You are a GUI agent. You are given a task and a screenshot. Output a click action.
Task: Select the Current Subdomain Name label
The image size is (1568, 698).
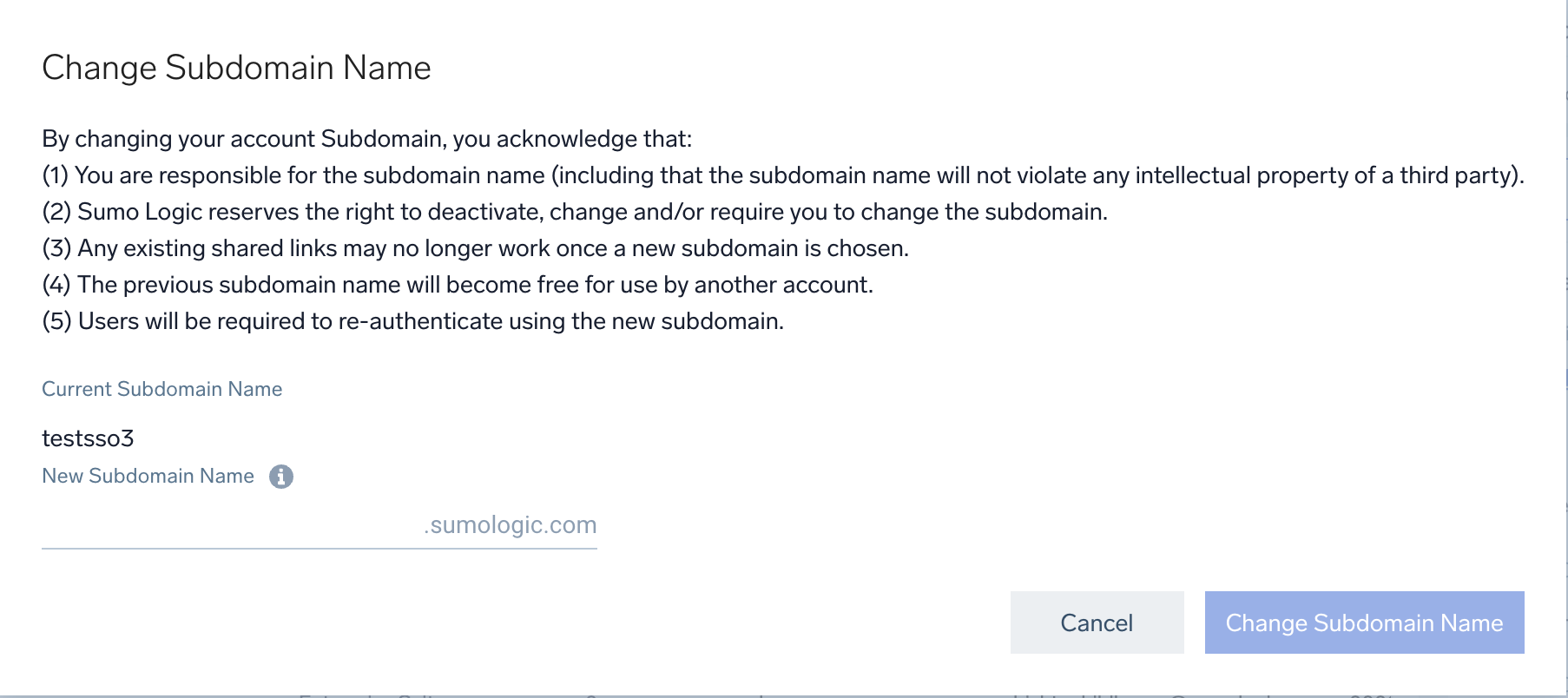(161, 389)
